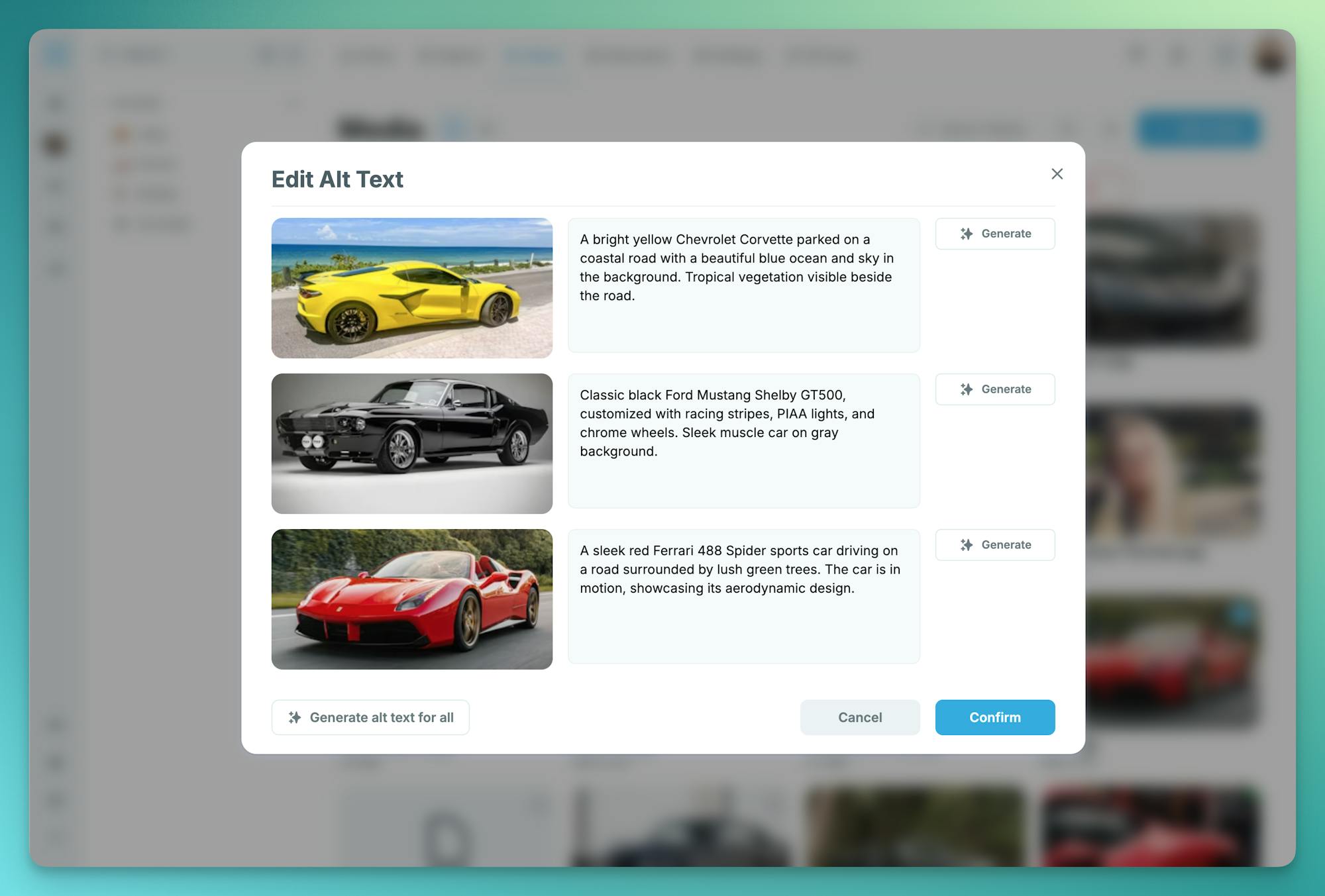Edit the Ford Mustang Shelby alt text field
This screenshot has height=896, width=1325.
[743, 440]
